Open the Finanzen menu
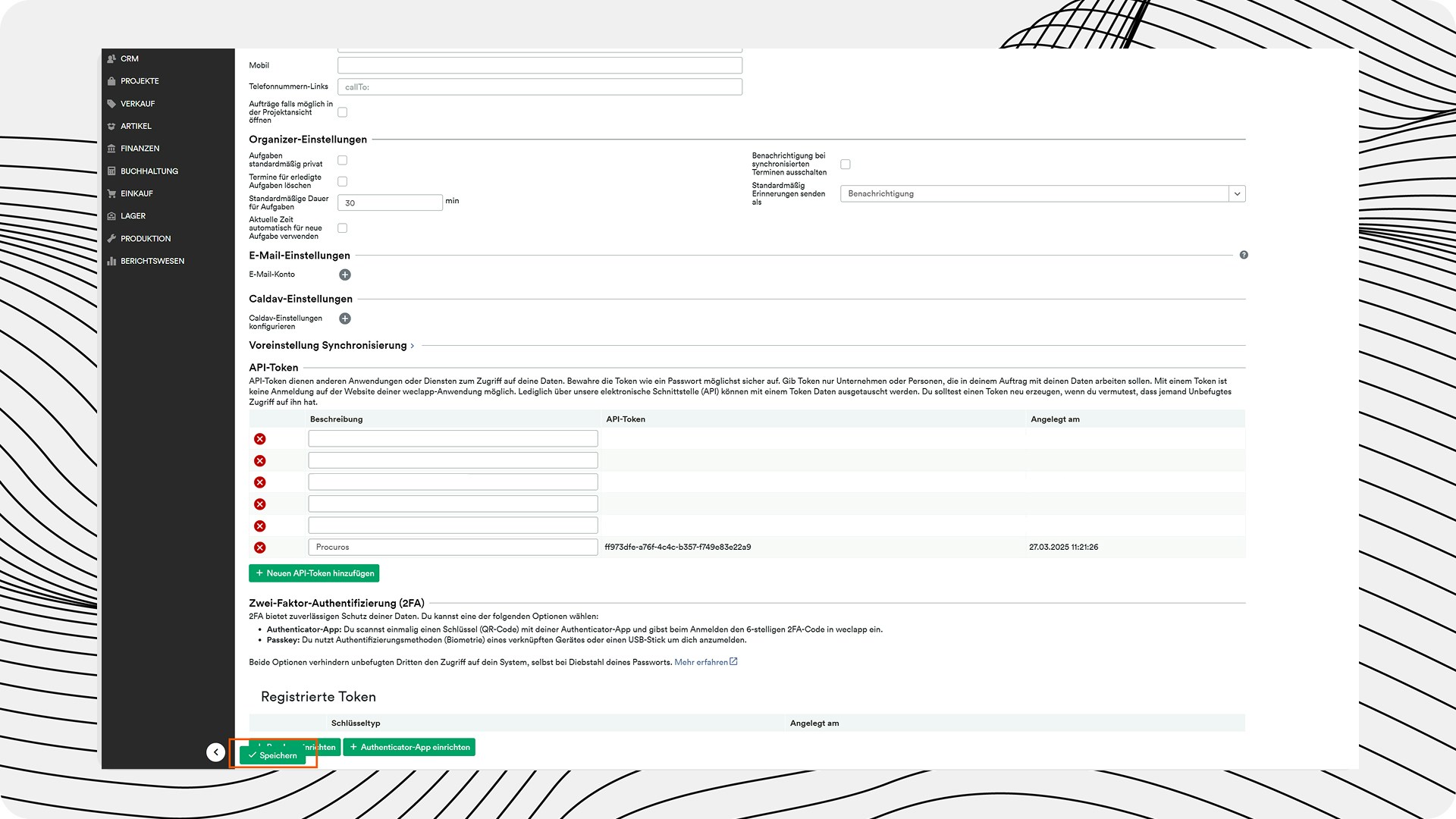1456x819 pixels. (140, 149)
